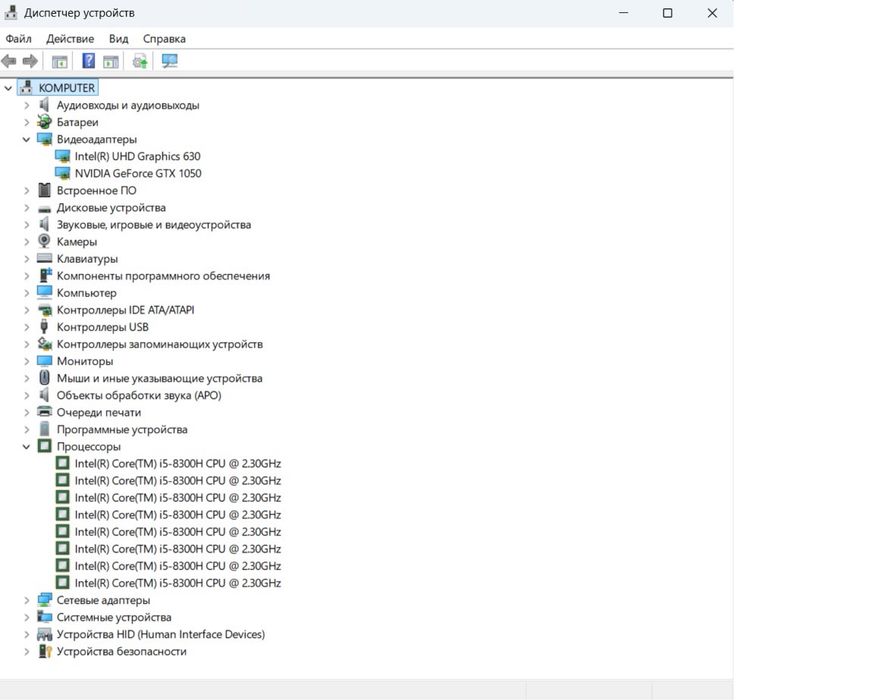Expand Контроллеры запоминающих устройств
The width and height of the screenshot is (874, 700).
[x=26, y=344]
